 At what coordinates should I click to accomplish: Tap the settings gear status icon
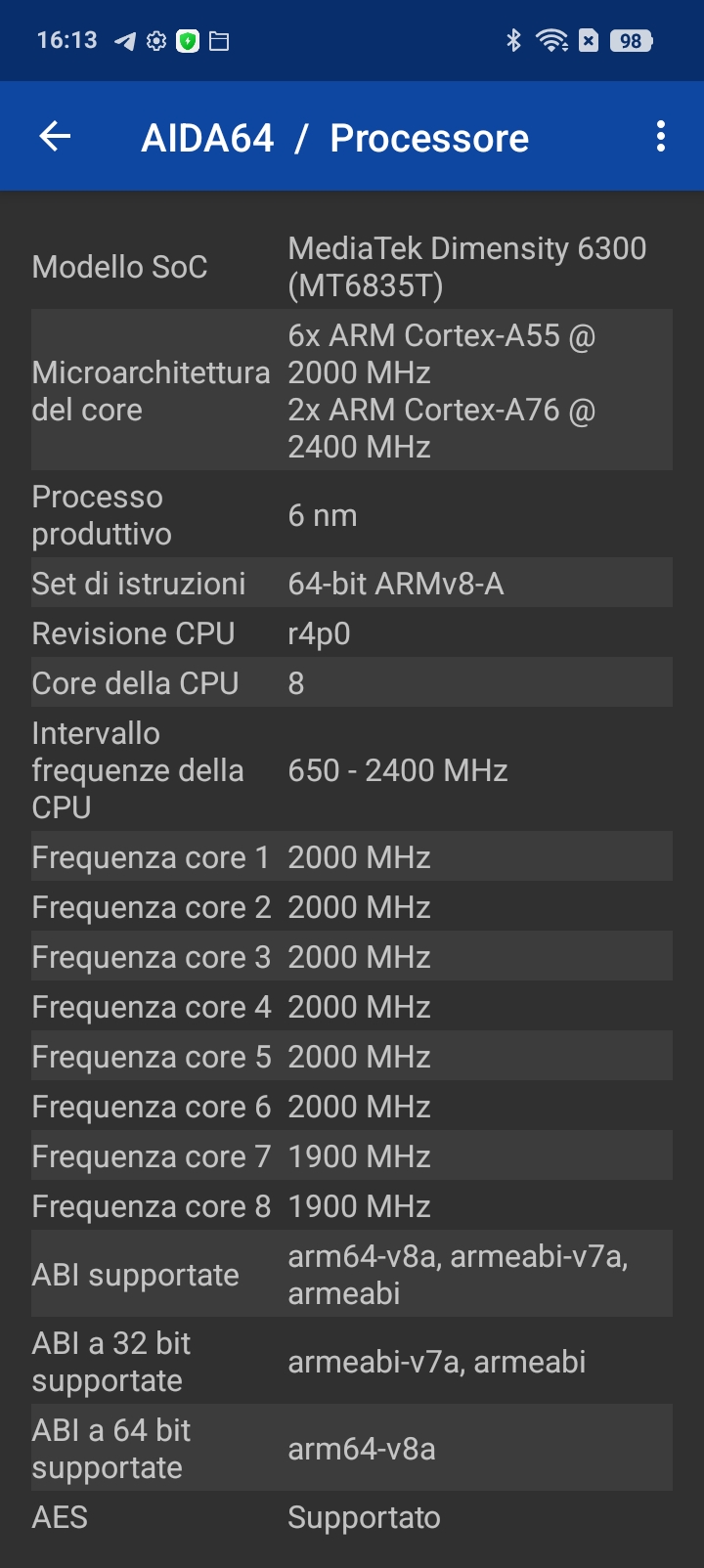click(156, 41)
